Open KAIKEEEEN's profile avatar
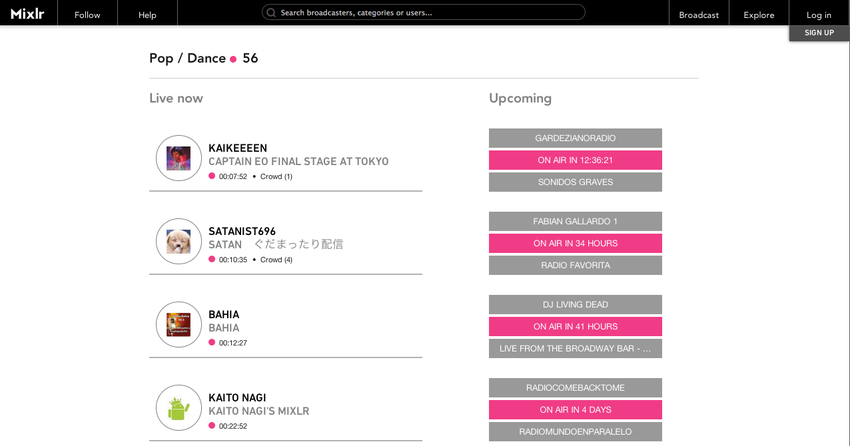Image resolution: width=850 pixels, height=446 pixels. [x=179, y=158]
